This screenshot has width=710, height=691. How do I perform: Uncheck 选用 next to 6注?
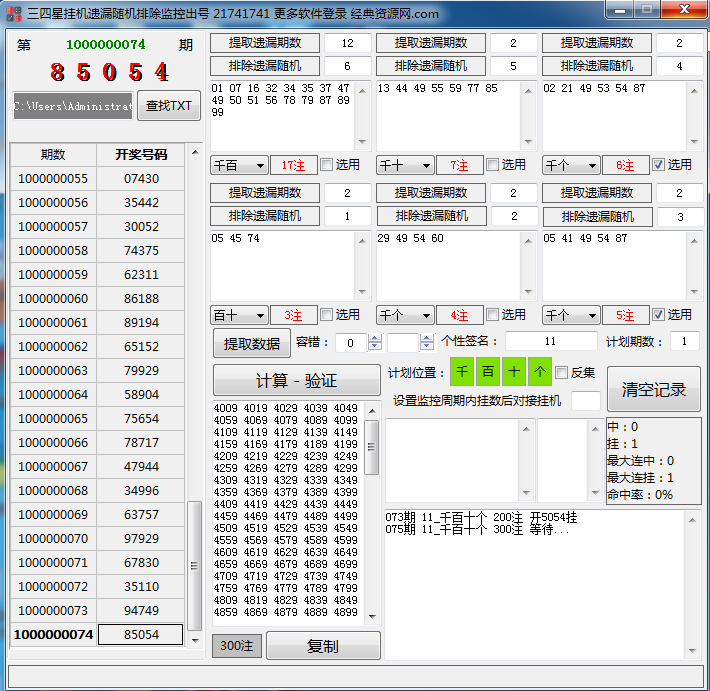658,164
